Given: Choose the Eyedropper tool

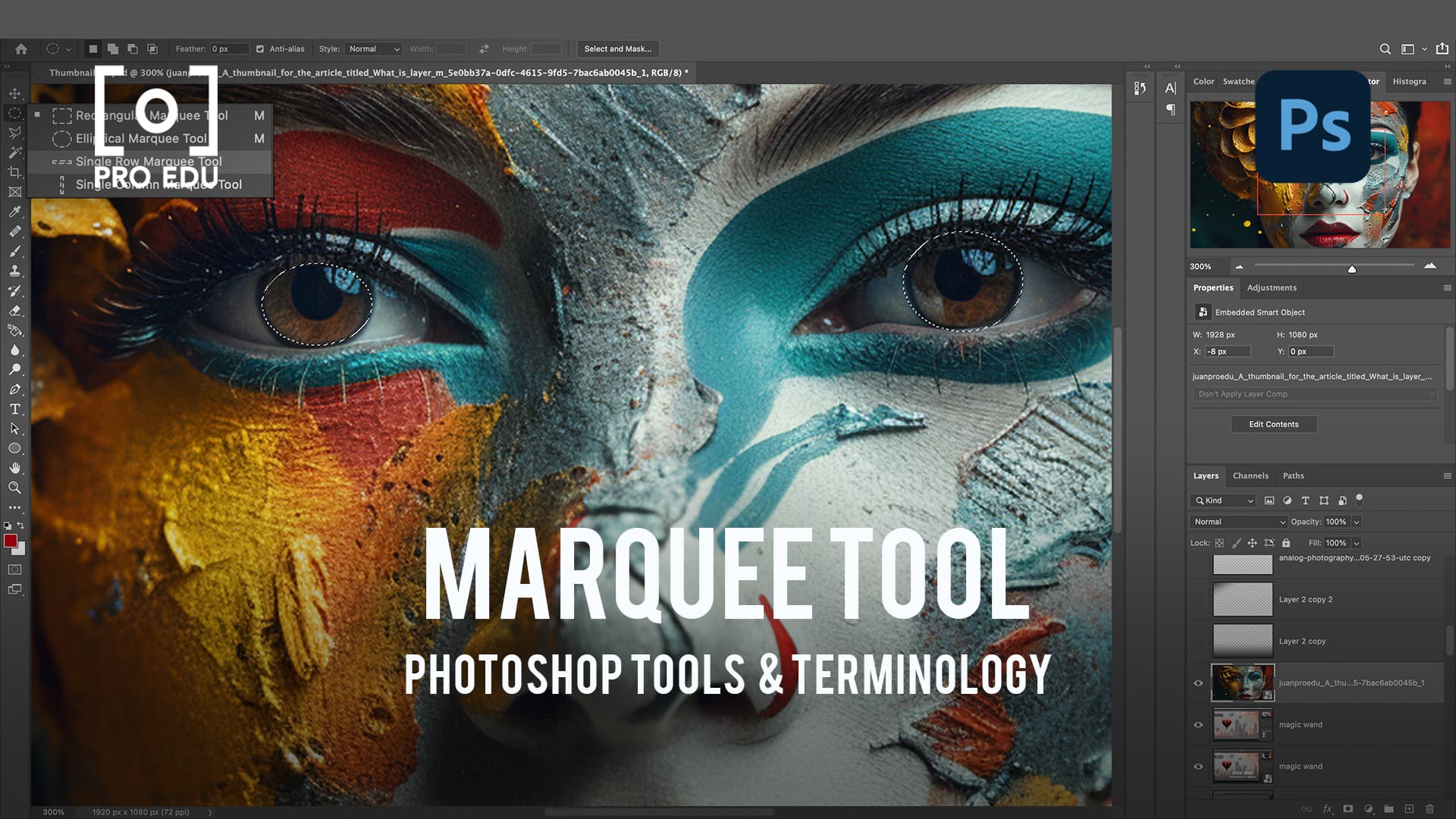Looking at the screenshot, I should pos(15,212).
